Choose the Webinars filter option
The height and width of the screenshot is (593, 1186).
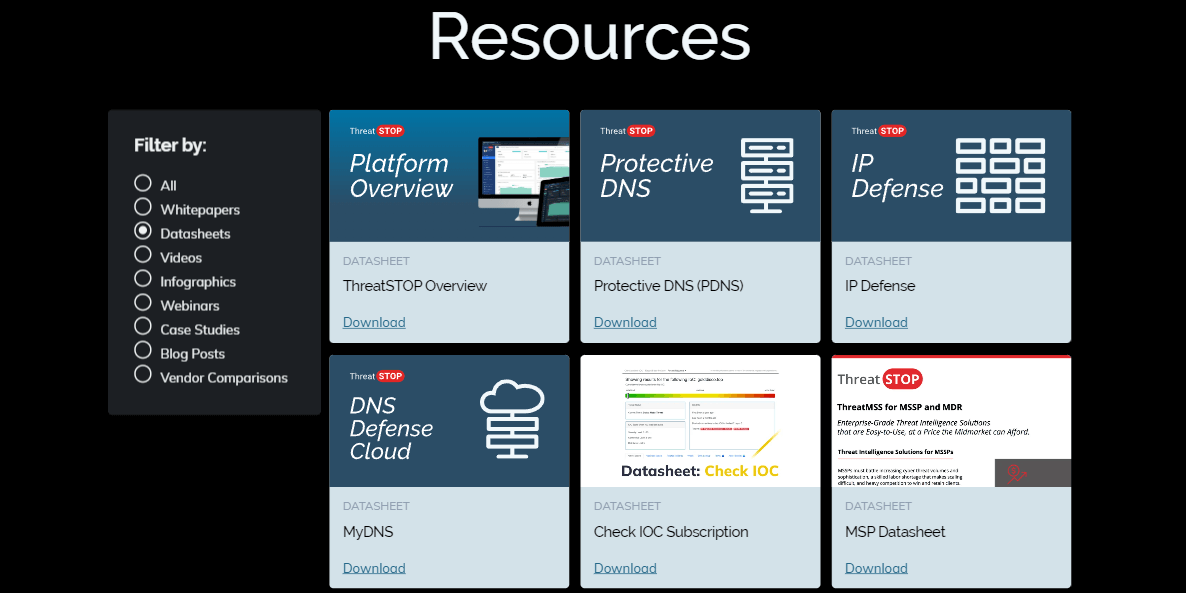click(x=143, y=304)
